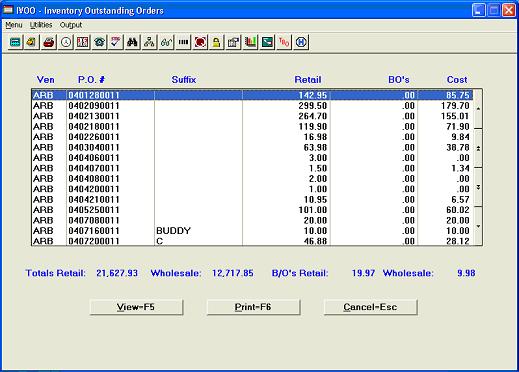Image resolution: width=519 pixels, height=372 pixels.
Task: Select P.O. 0404060011 row
Action: [x=253, y=158]
